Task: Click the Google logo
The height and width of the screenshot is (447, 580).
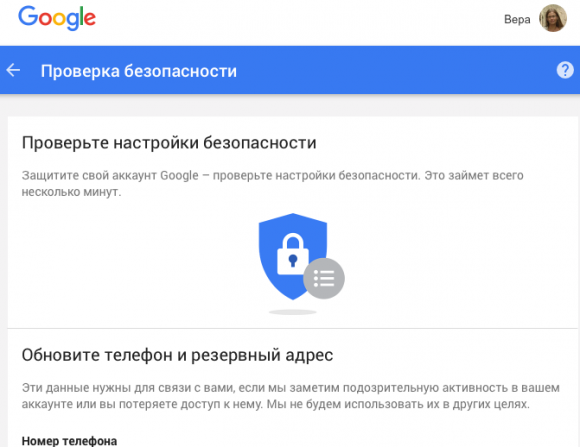Action: (x=57, y=18)
